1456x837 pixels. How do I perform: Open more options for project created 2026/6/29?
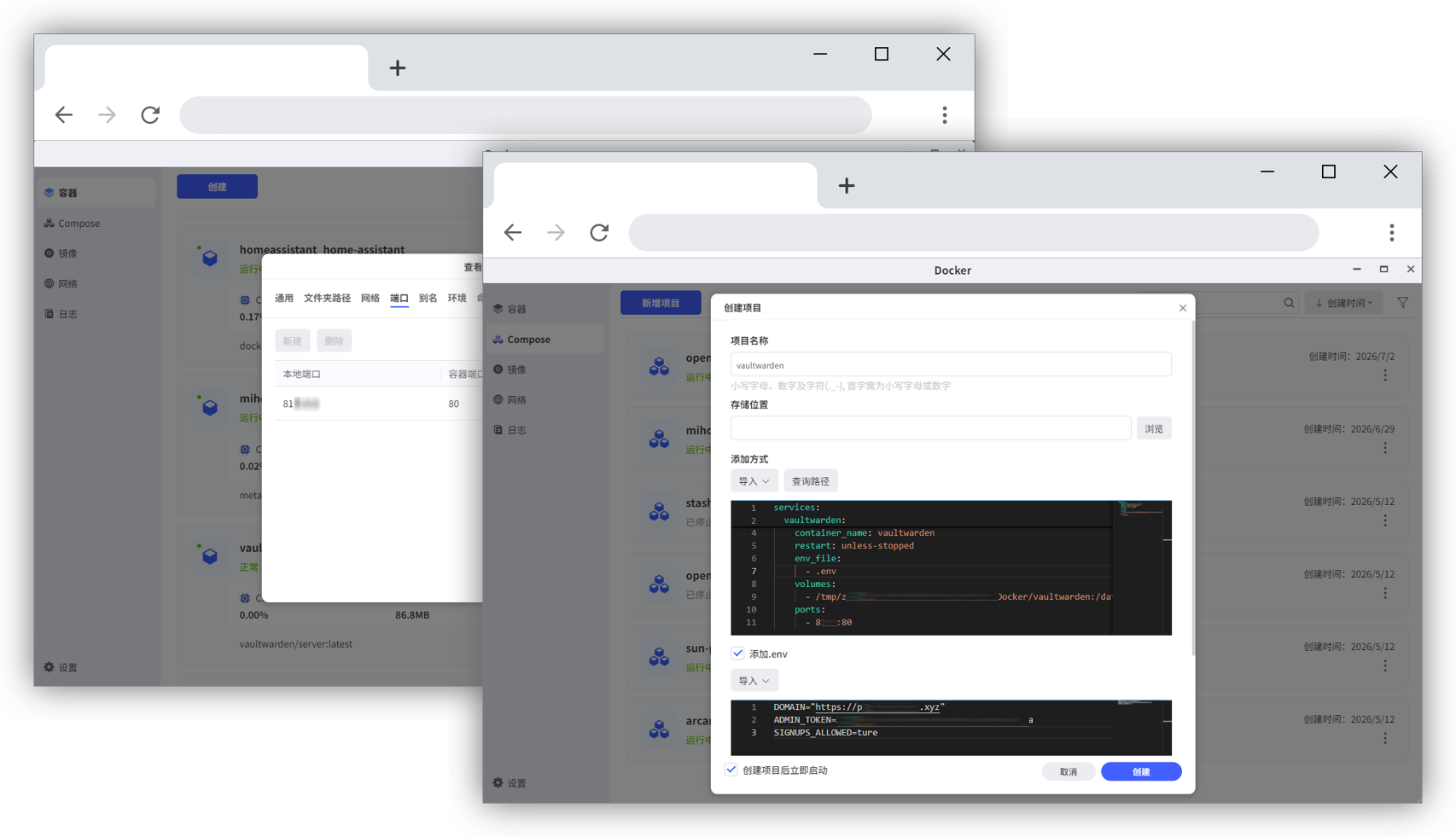pyautogui.click(x=1385, y=448)
